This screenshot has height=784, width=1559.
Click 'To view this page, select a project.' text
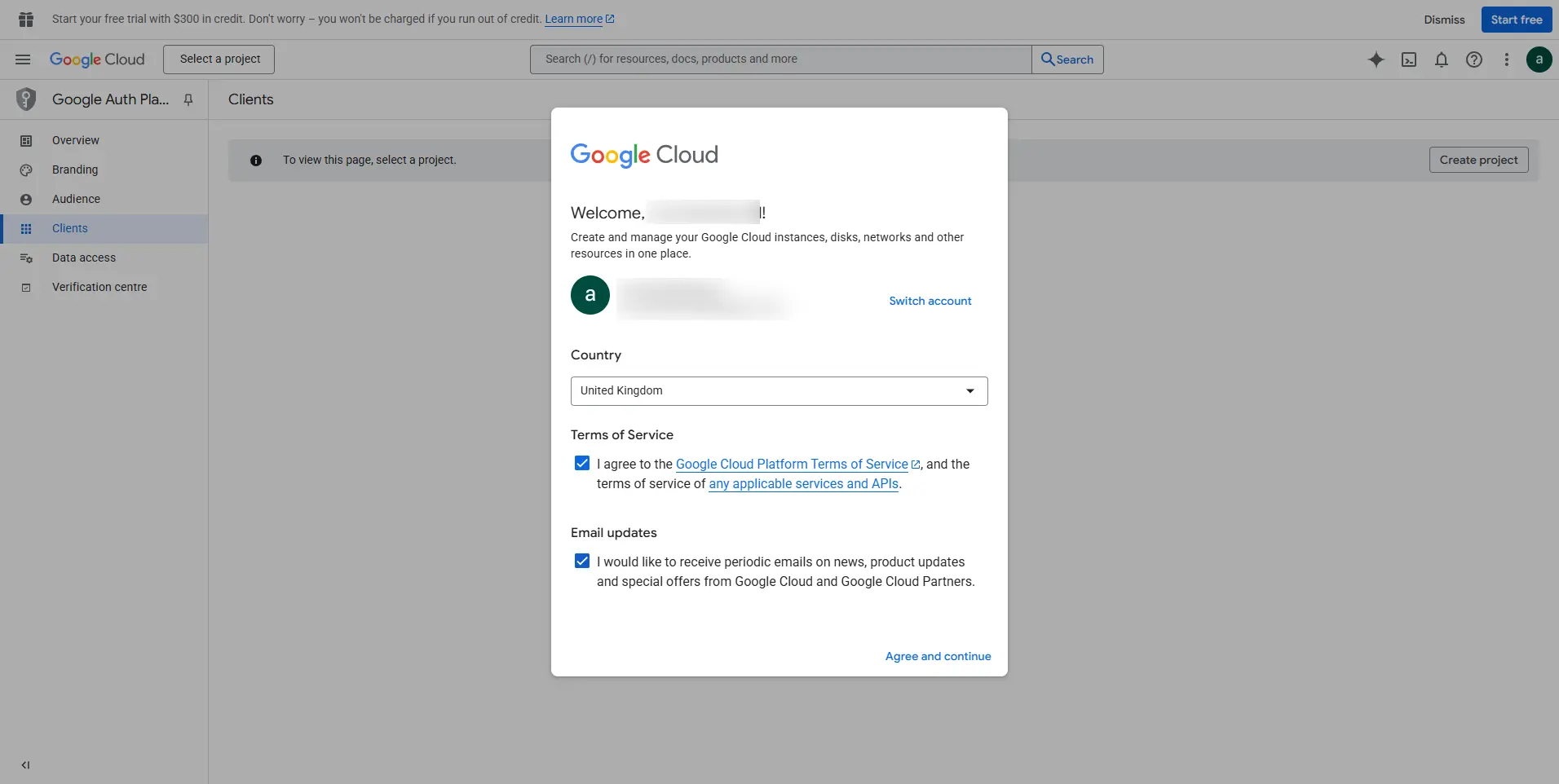tap(369, 161)
